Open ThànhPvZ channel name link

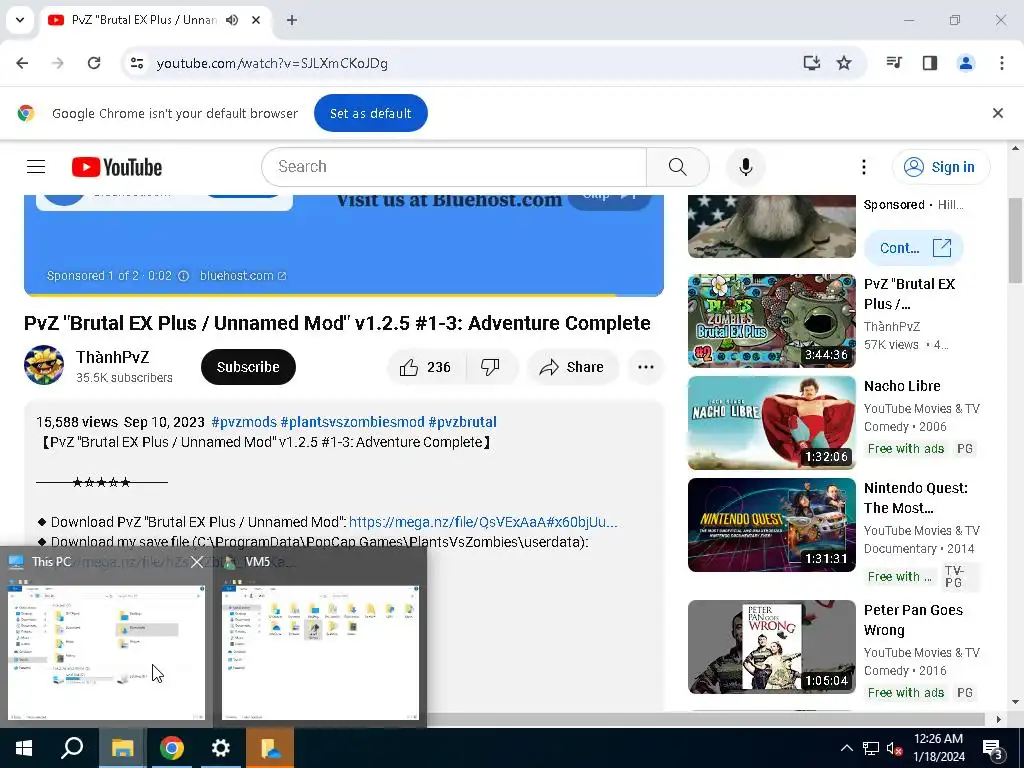click(x=112, y=357)
